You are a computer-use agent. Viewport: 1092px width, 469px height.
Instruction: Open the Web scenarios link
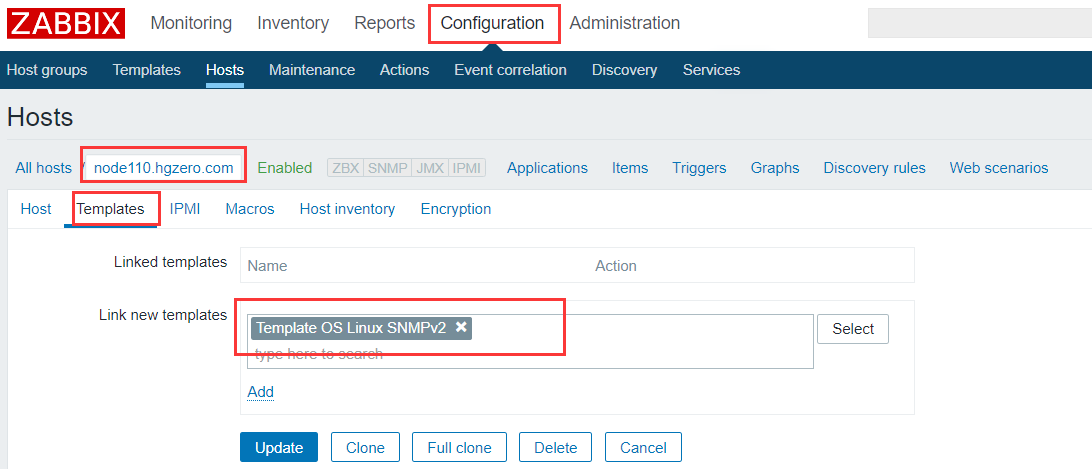[999, 168]
